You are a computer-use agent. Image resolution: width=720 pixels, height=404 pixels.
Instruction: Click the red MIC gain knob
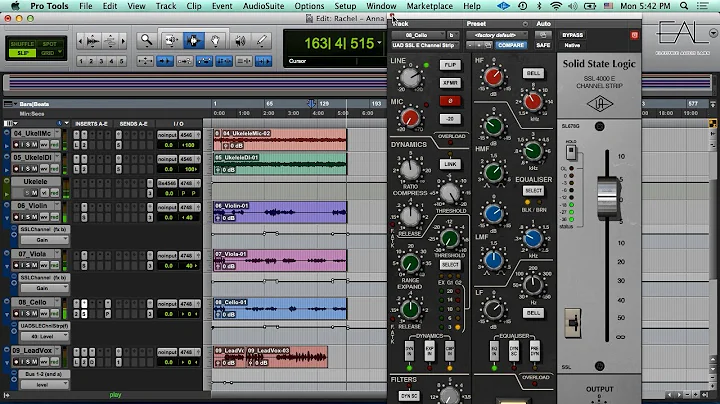pos(410,118)
